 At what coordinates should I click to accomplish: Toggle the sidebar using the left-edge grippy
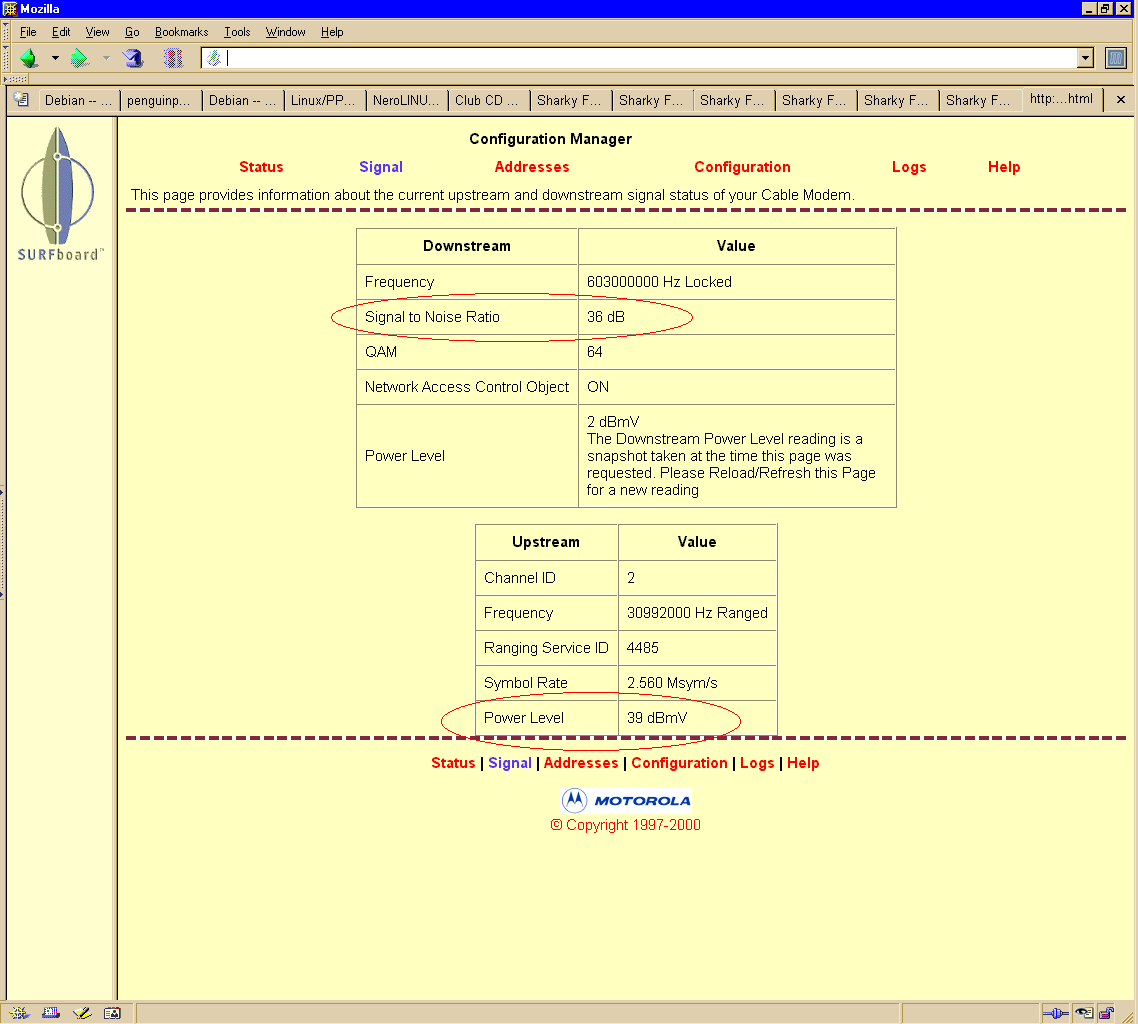pyautogui.click(x=3, y=542)
